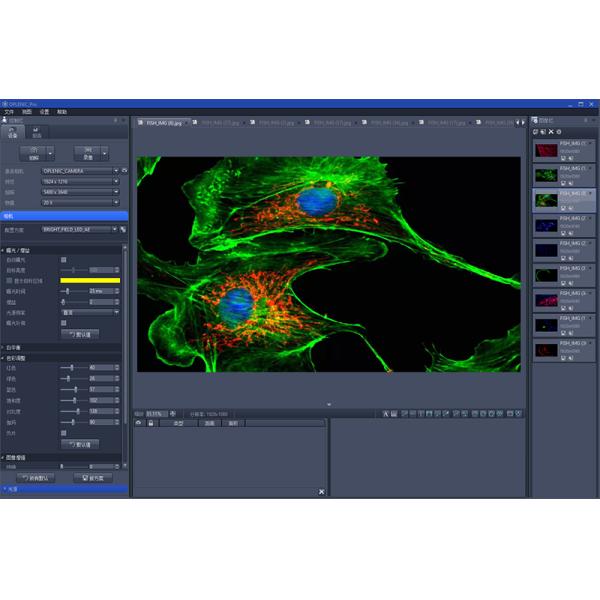Open the 1924 x 1216 resolution dropdown

80,181
